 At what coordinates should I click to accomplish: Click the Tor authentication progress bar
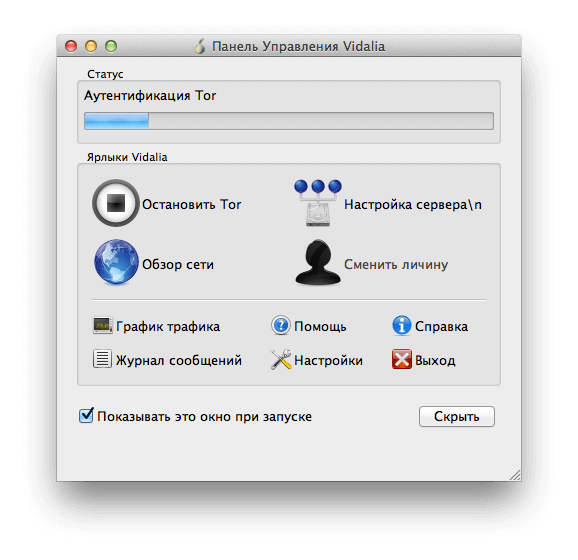(289, 121)
